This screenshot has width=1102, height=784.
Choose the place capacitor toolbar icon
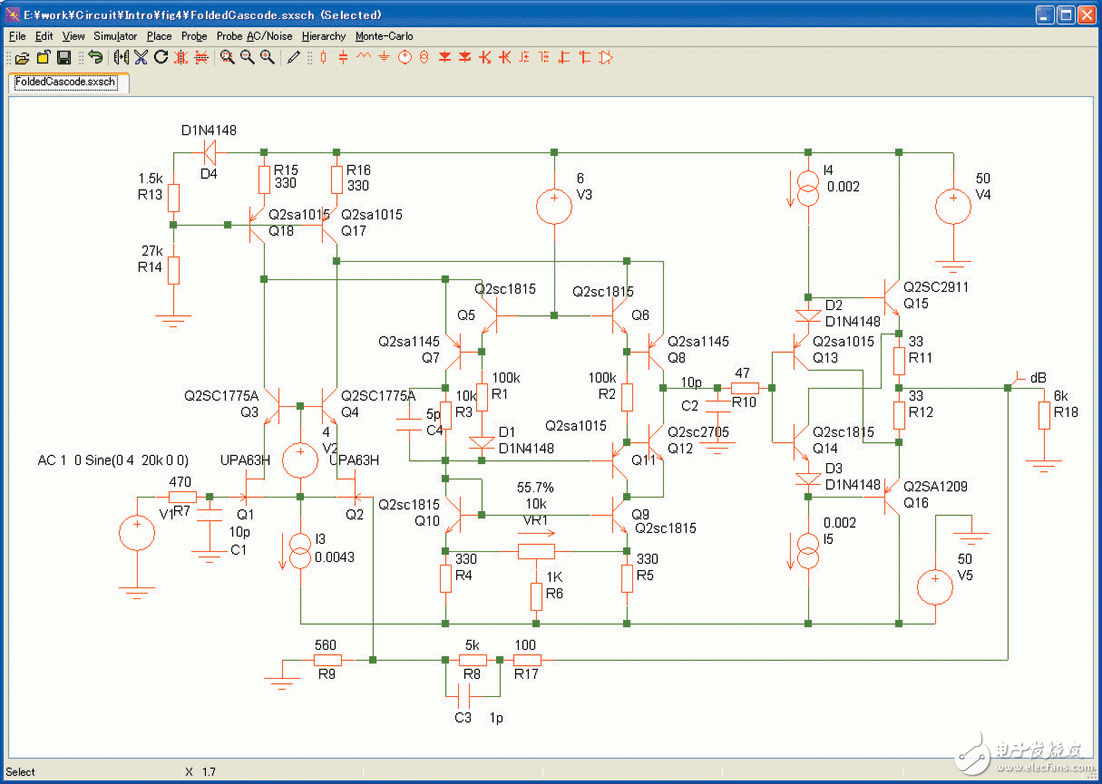click(343, 58)
